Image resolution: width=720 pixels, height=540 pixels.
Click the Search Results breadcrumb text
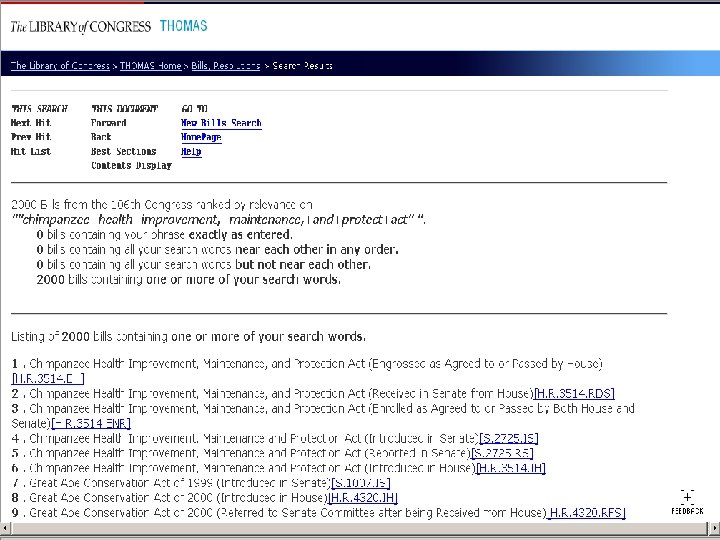coord(303,66)
